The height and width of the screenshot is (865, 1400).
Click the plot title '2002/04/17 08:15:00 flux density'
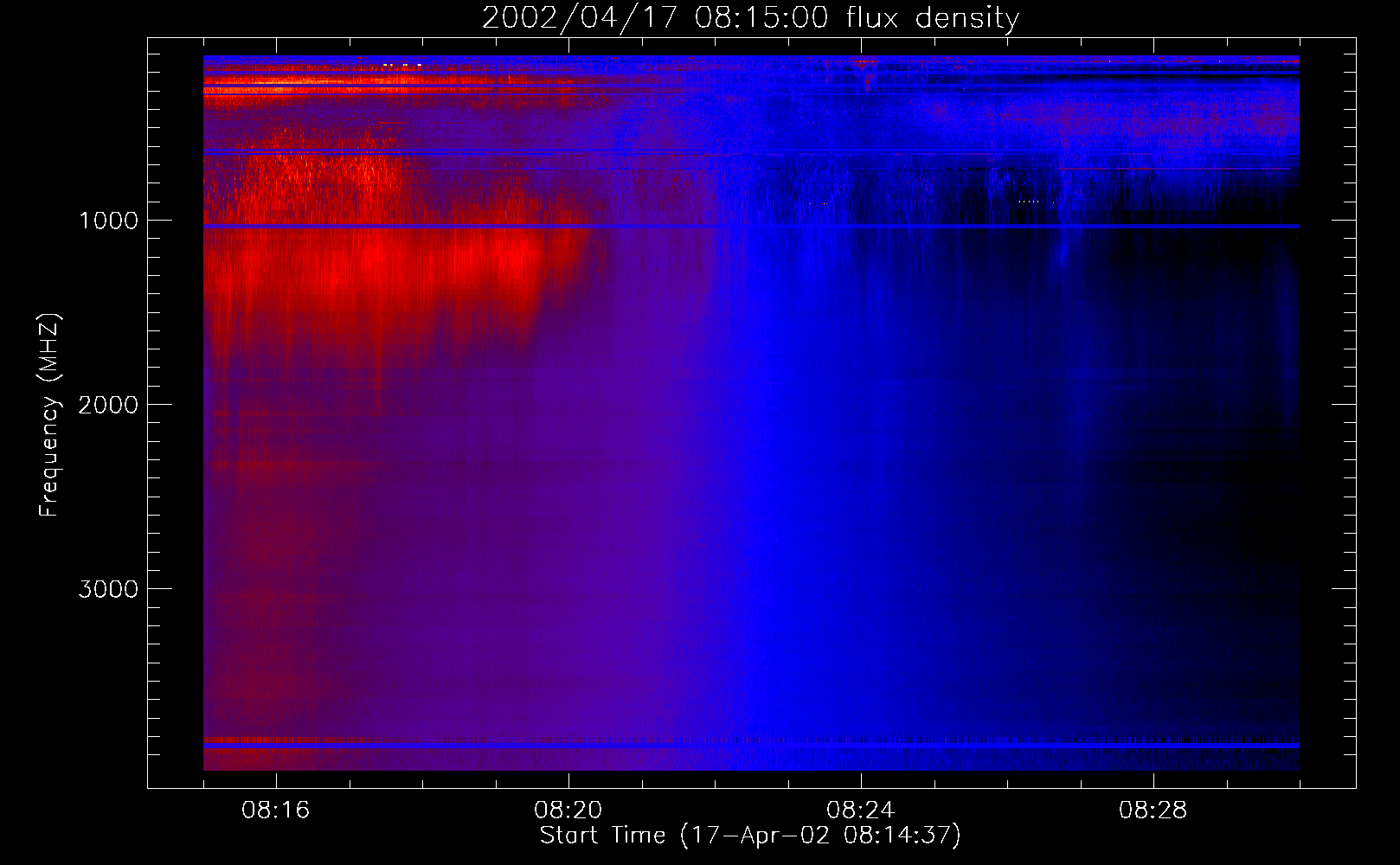[x=750, y=18]
